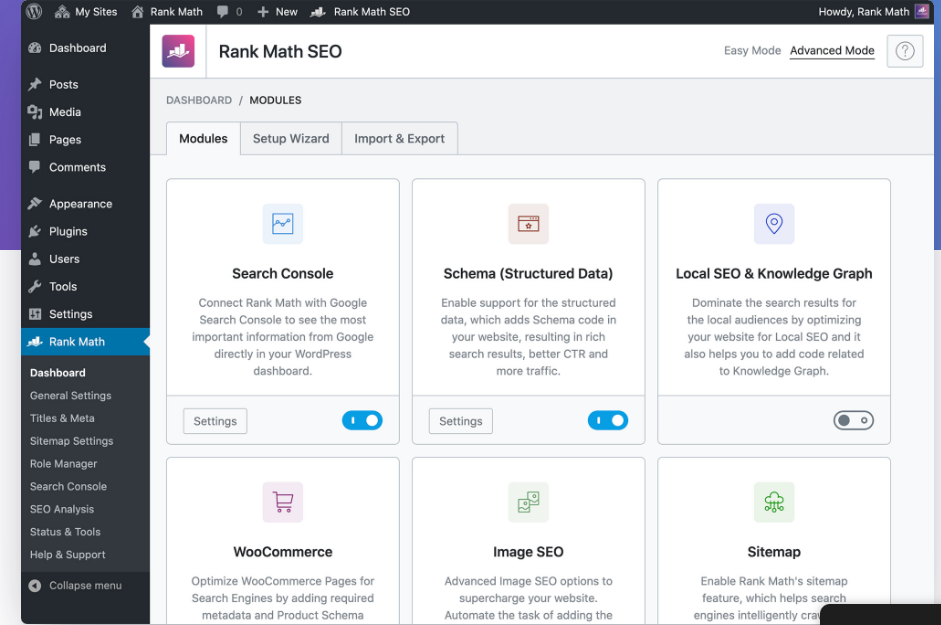Open Status & Tools submenu item
Image resolution: width=941 pixels, height=625 pixels.
(65, 532)
